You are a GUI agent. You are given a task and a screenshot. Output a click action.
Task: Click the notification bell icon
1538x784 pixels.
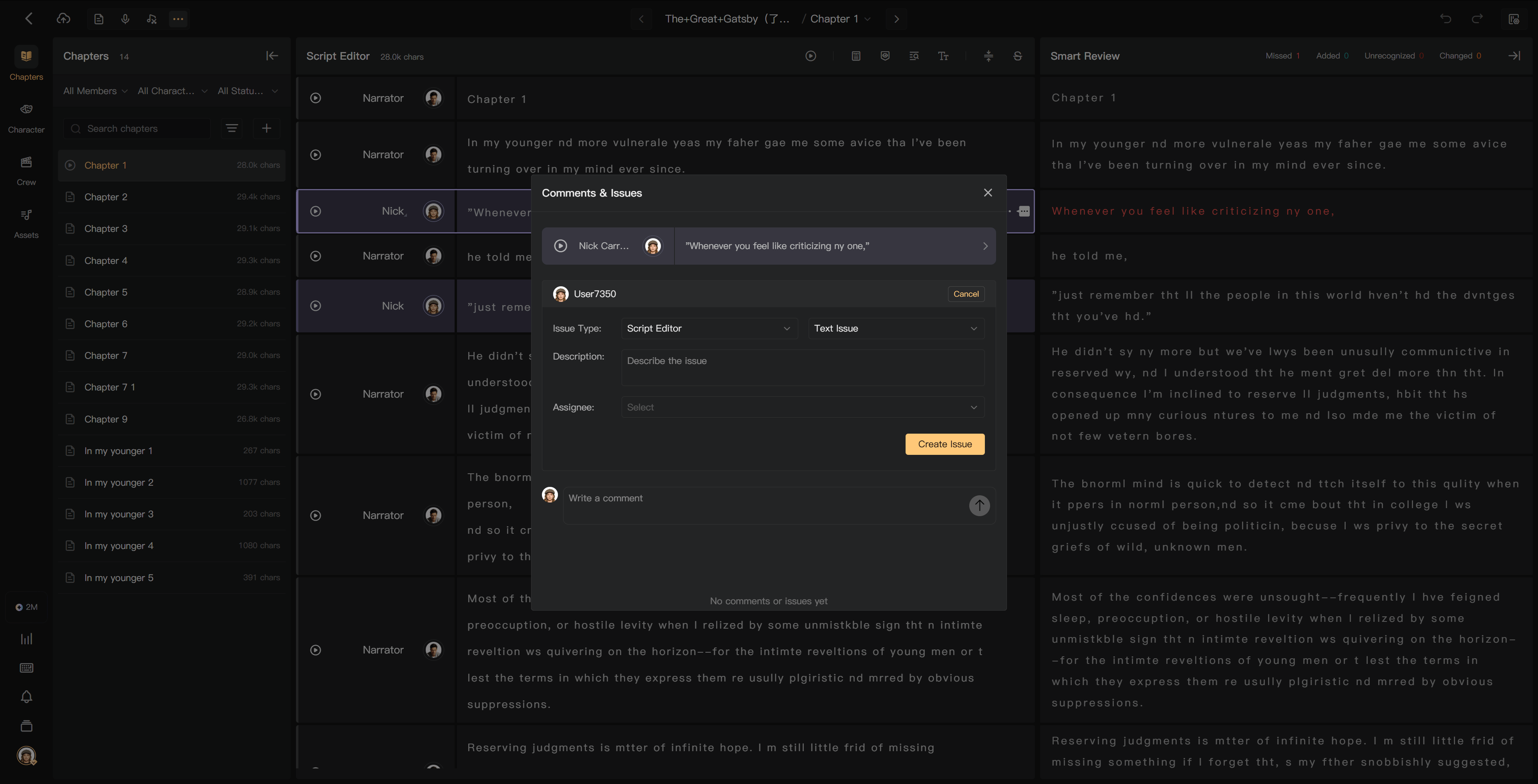coord(26,697)
